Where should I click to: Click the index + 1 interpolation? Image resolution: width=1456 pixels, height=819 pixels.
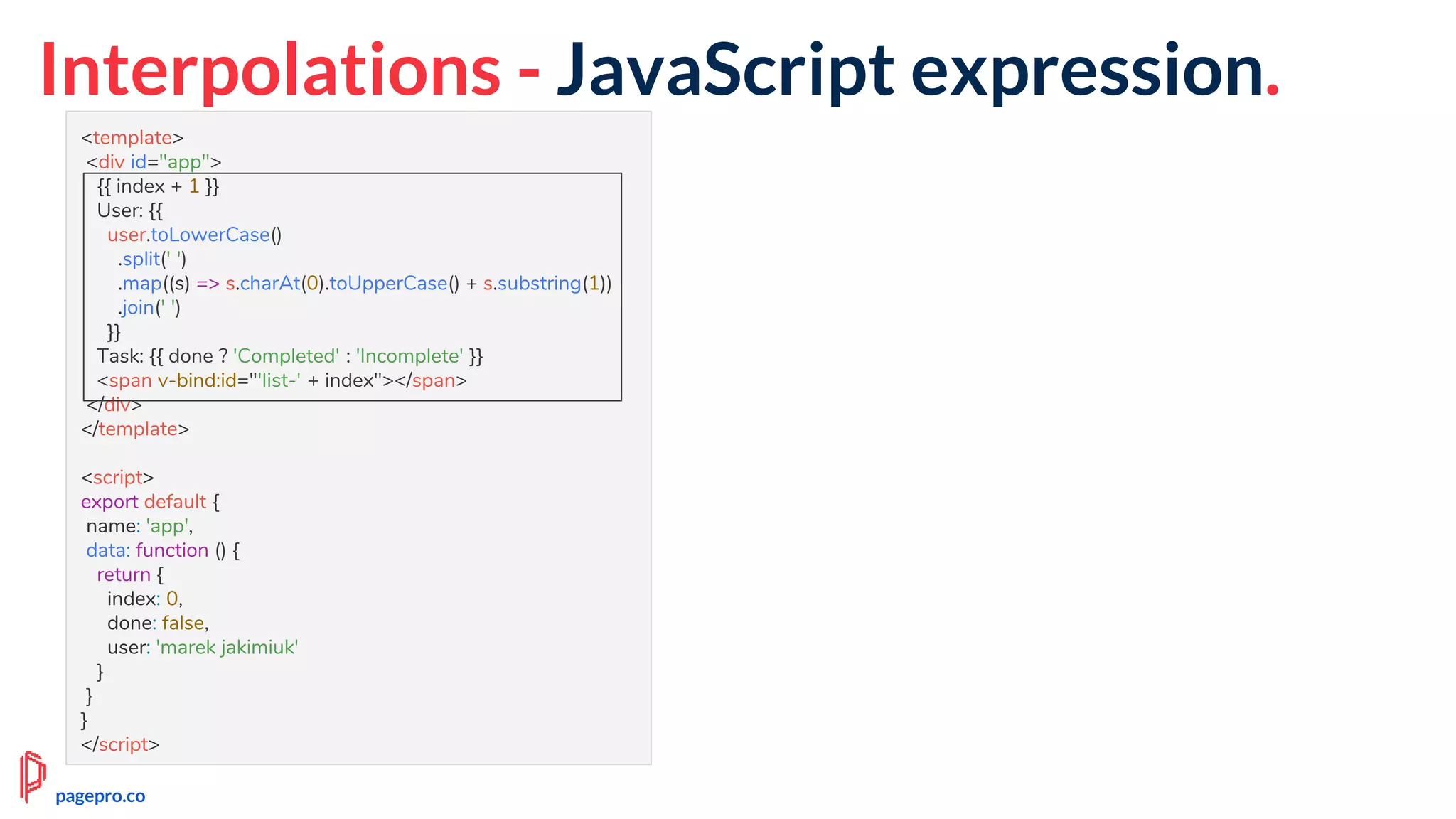point(158,186)
